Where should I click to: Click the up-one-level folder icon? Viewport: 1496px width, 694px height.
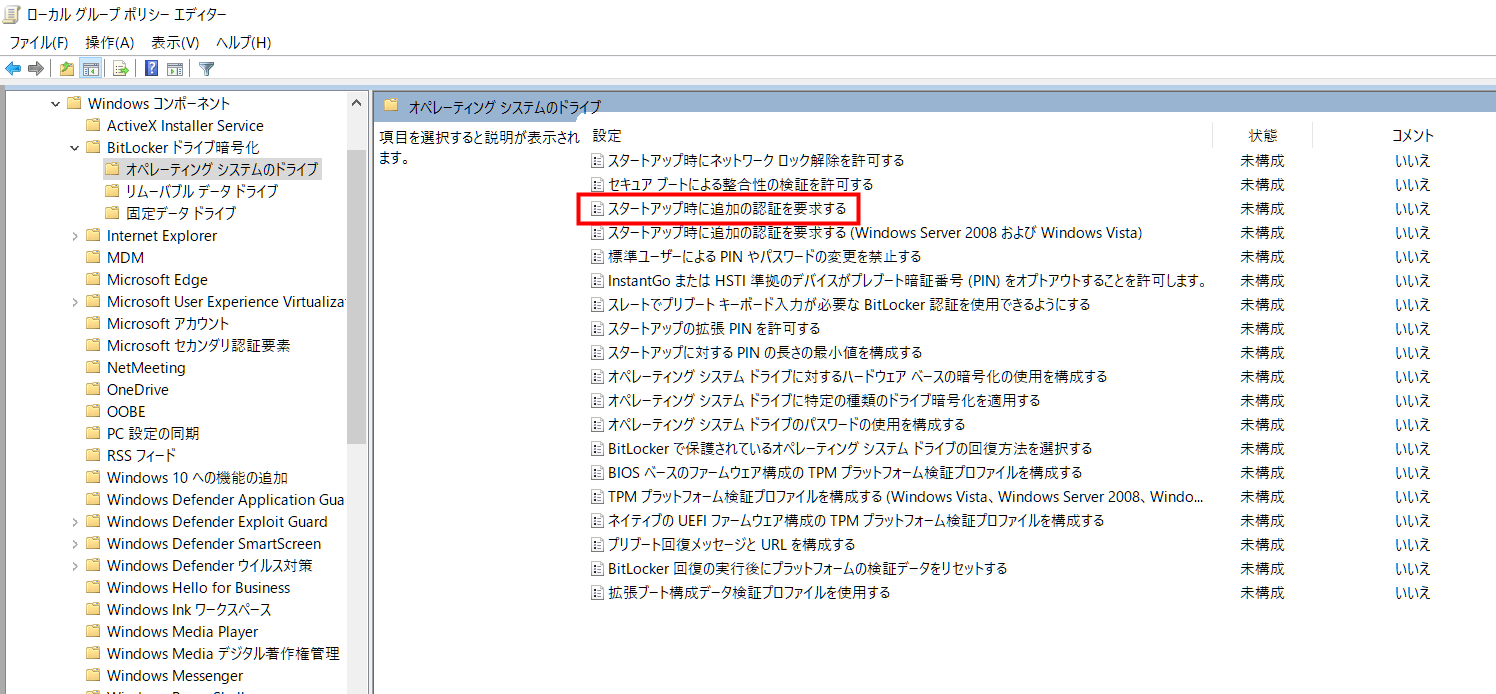click(67, 69)
